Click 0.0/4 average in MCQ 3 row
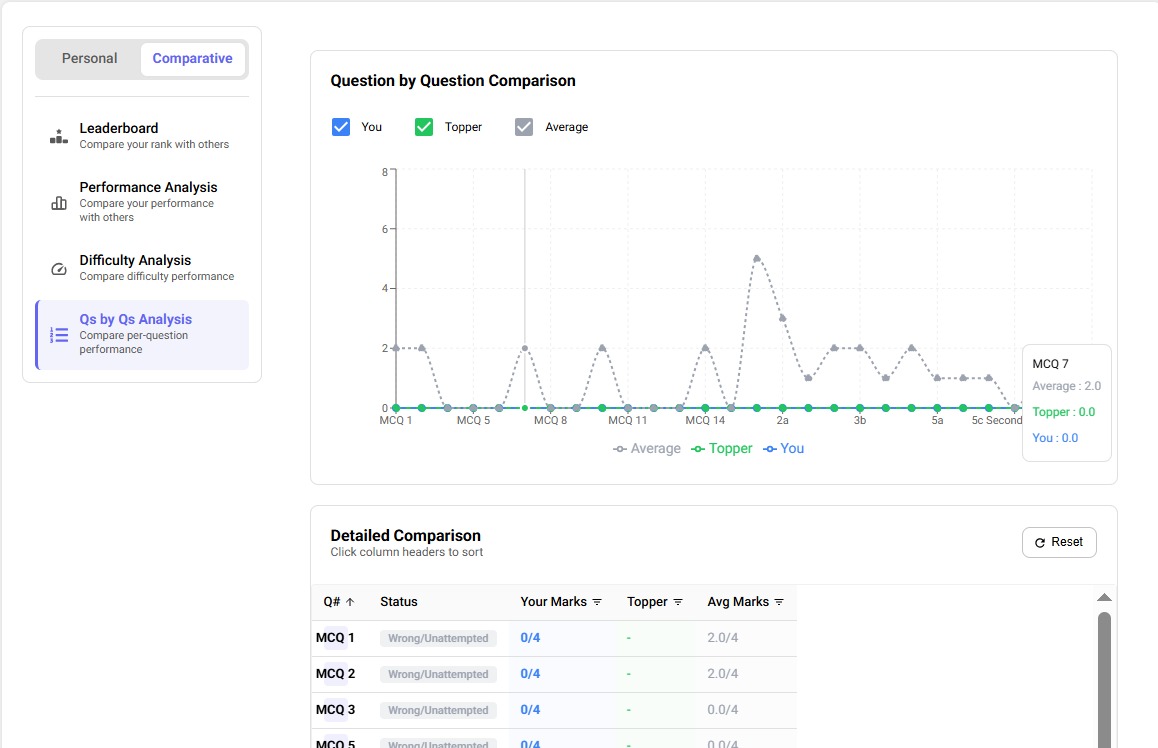The image size is (1158, 748). 722,710
